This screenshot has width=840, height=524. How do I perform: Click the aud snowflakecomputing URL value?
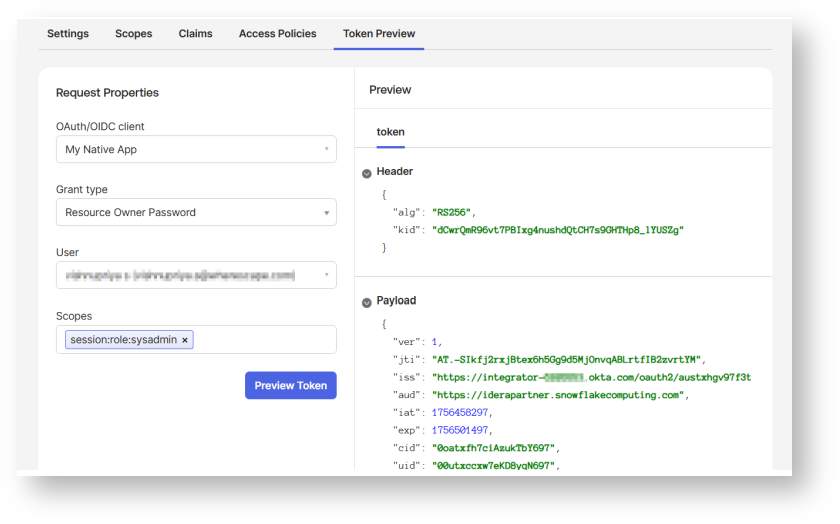point(559,395)
